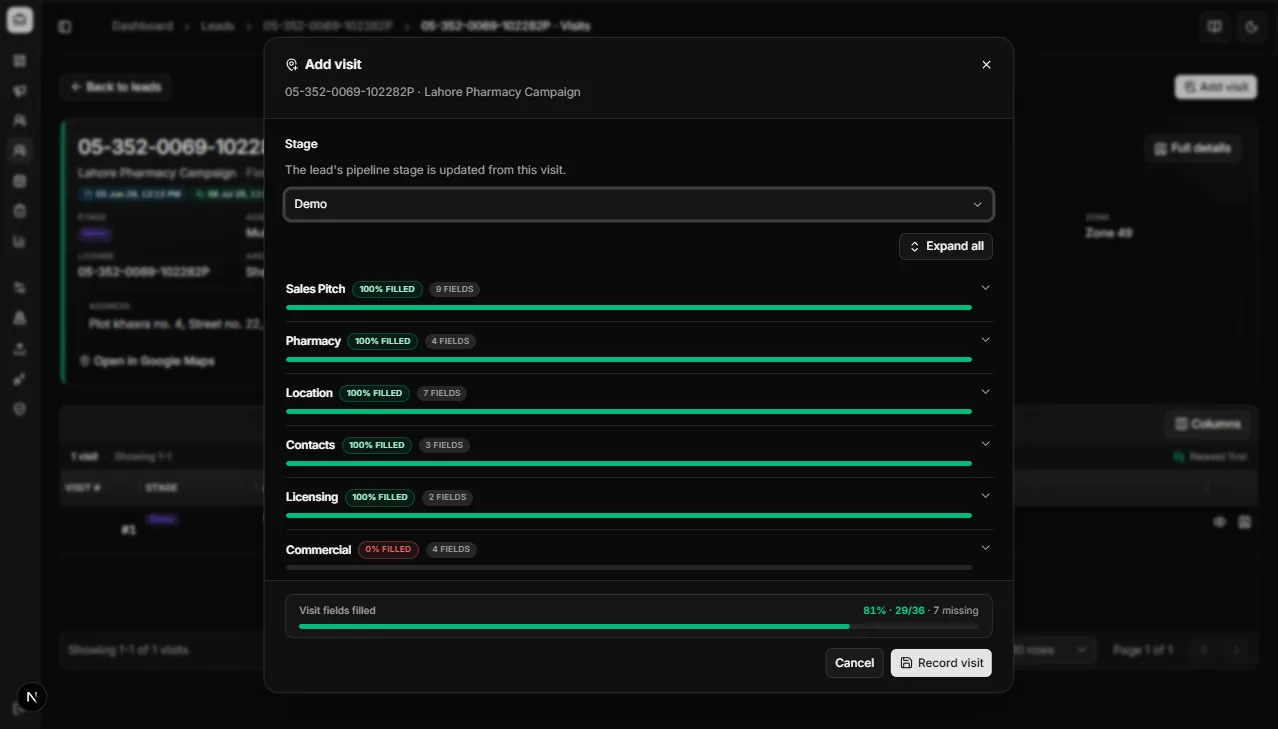Screen dimensions: 1278x729
Task: Click the Cancel button
Action: 854,663
